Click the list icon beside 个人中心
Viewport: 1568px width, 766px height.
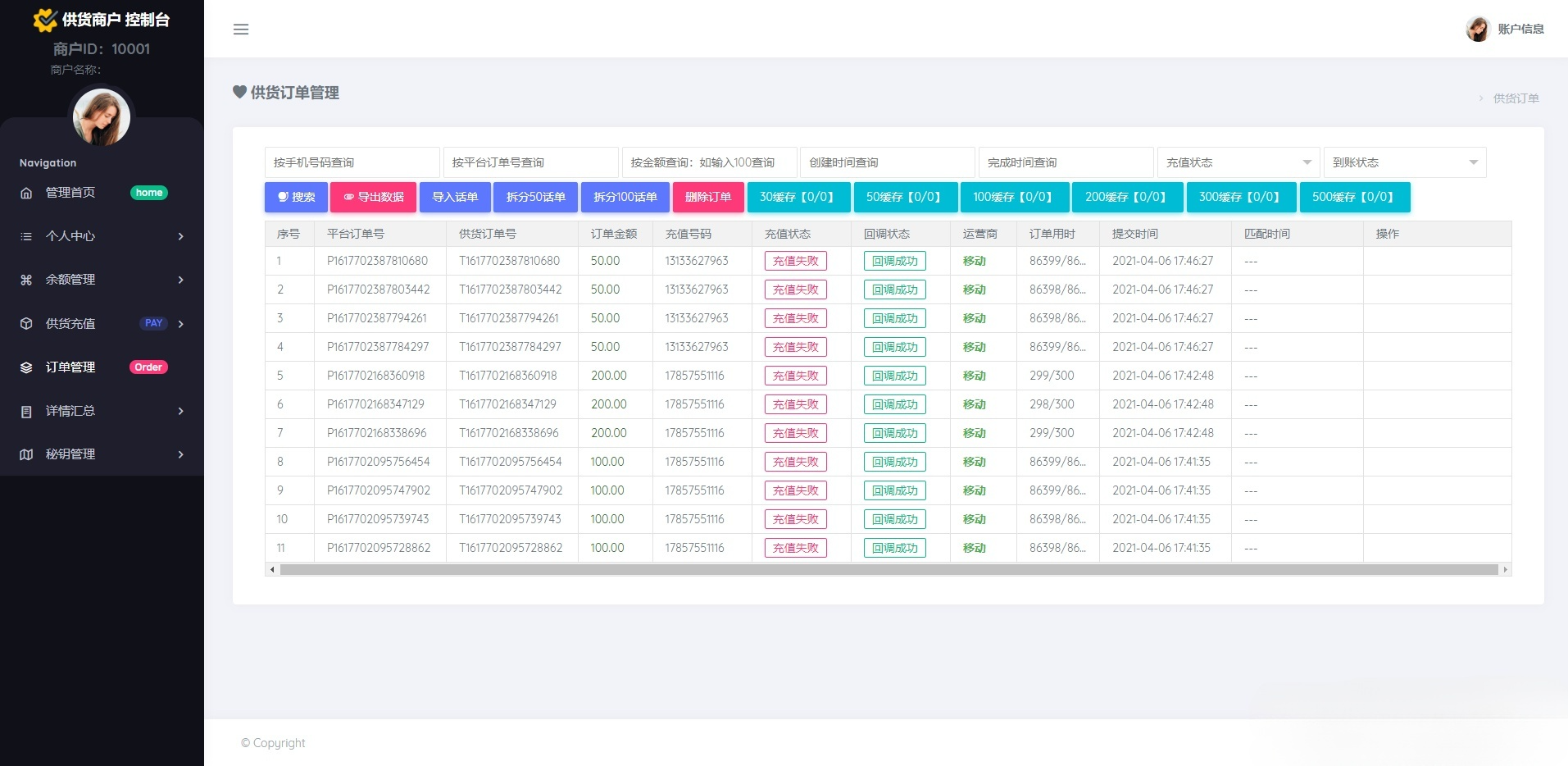(x=25, y=236)
